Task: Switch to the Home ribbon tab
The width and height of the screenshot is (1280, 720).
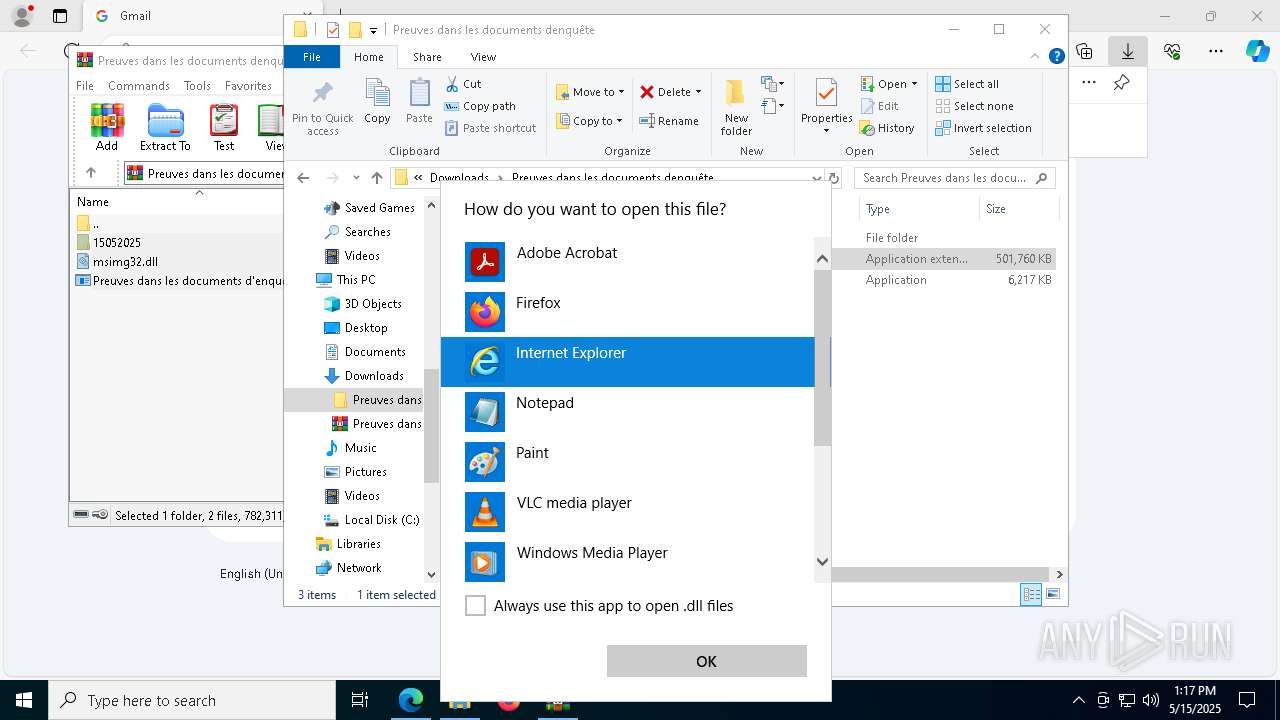Action: pyautogui.click(x=369, y=57)
